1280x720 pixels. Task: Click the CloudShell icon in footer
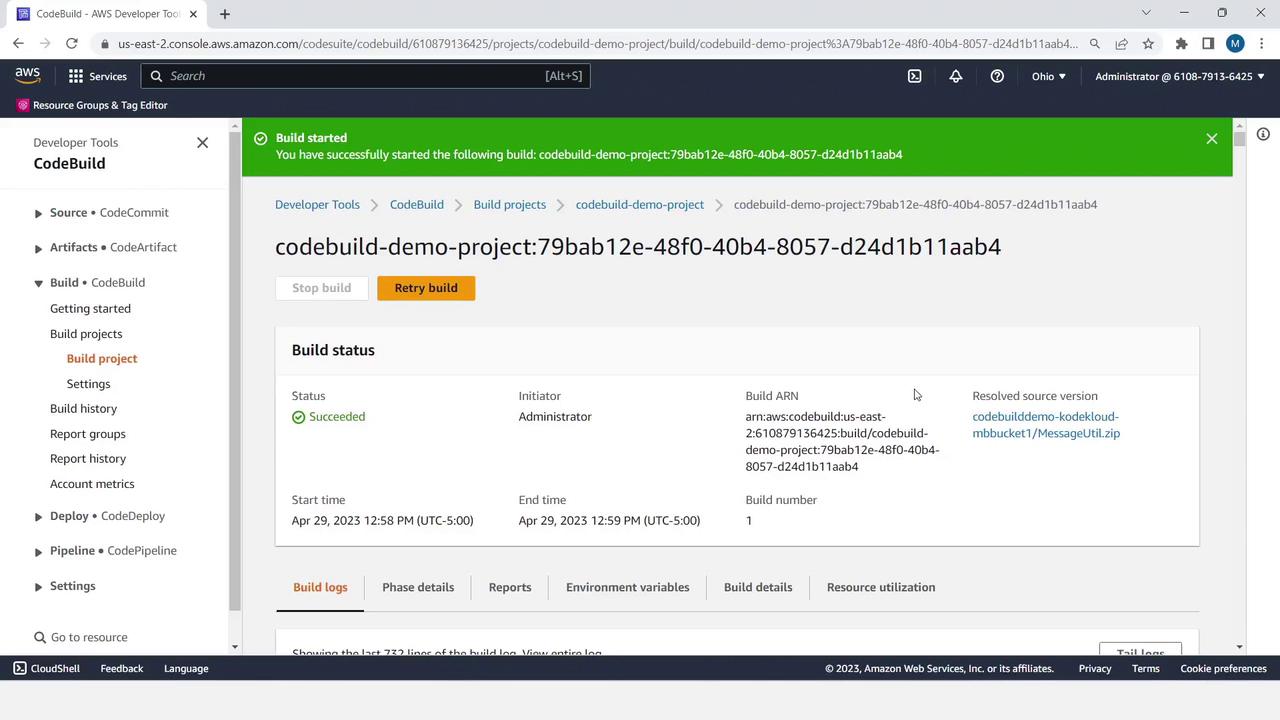click(20, 668)
